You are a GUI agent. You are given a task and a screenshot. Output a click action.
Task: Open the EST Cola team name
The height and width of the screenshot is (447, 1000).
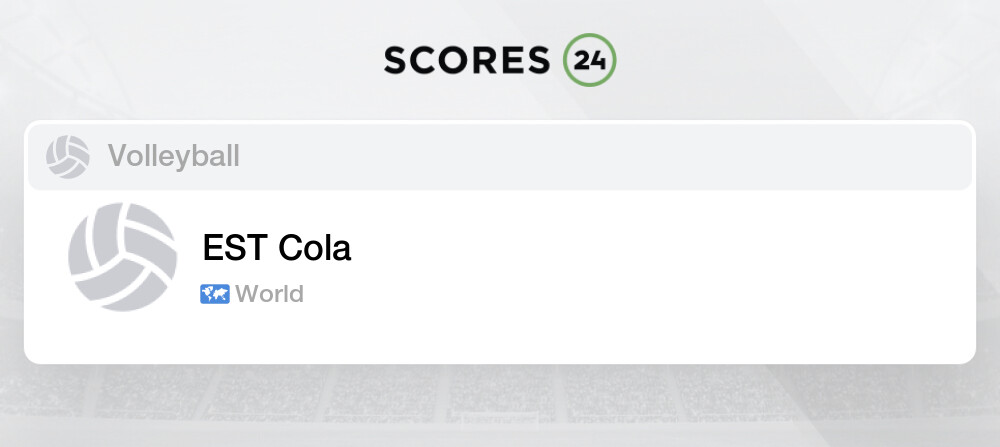(277, 248)
